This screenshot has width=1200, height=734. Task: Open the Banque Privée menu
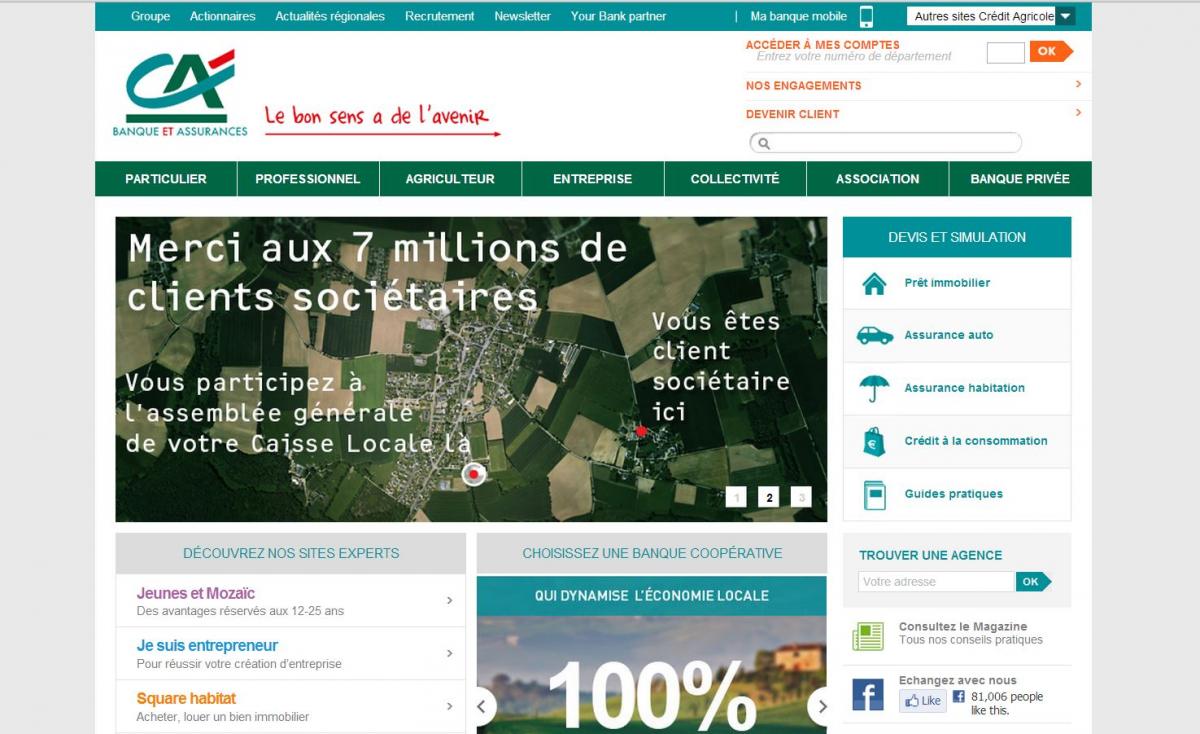1020,179
